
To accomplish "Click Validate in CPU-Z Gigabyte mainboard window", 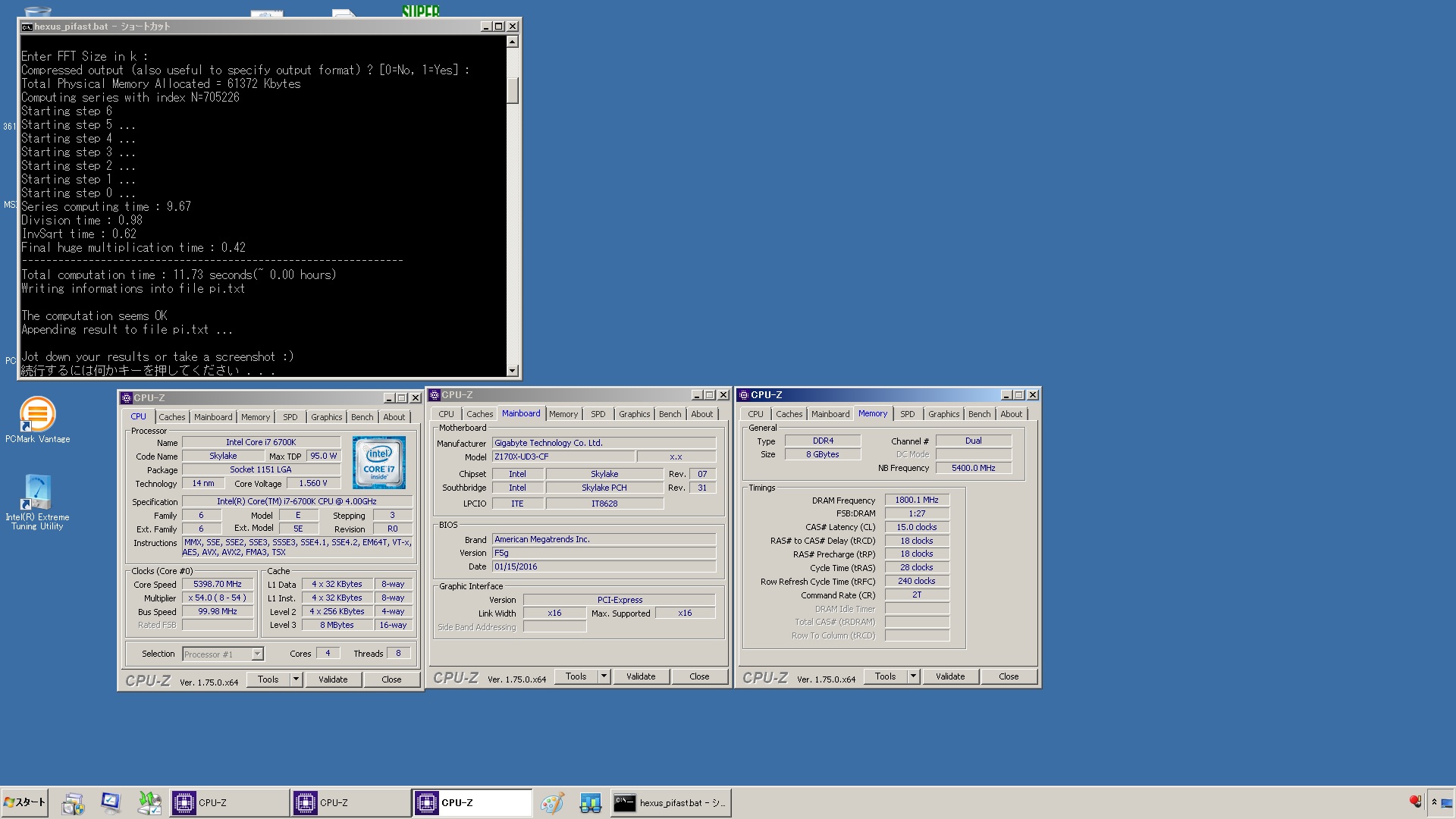I will coord(641,676).
